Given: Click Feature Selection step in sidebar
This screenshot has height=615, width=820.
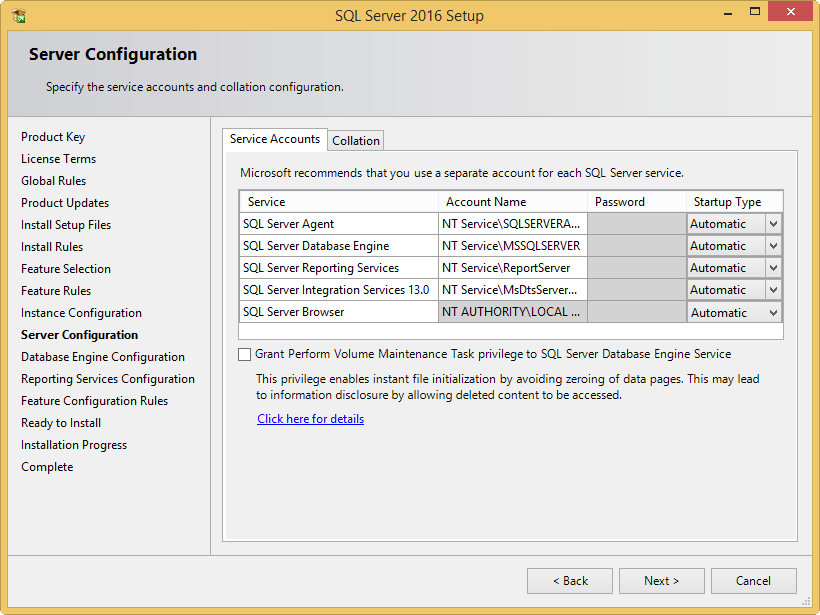Looking at the screenshot, I should coord(66,269).
